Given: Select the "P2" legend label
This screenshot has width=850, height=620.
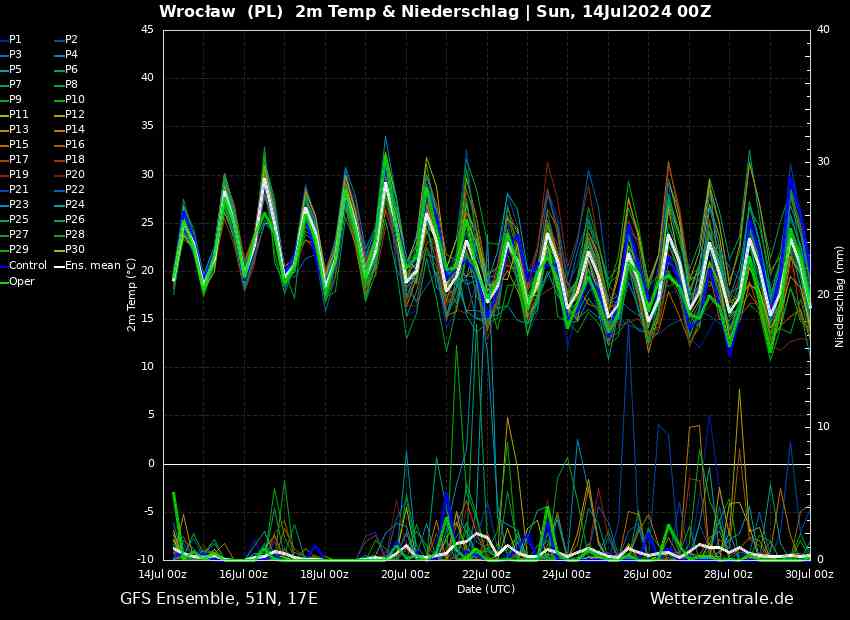Looking at the screenshot, I should [x=72, y=40].
